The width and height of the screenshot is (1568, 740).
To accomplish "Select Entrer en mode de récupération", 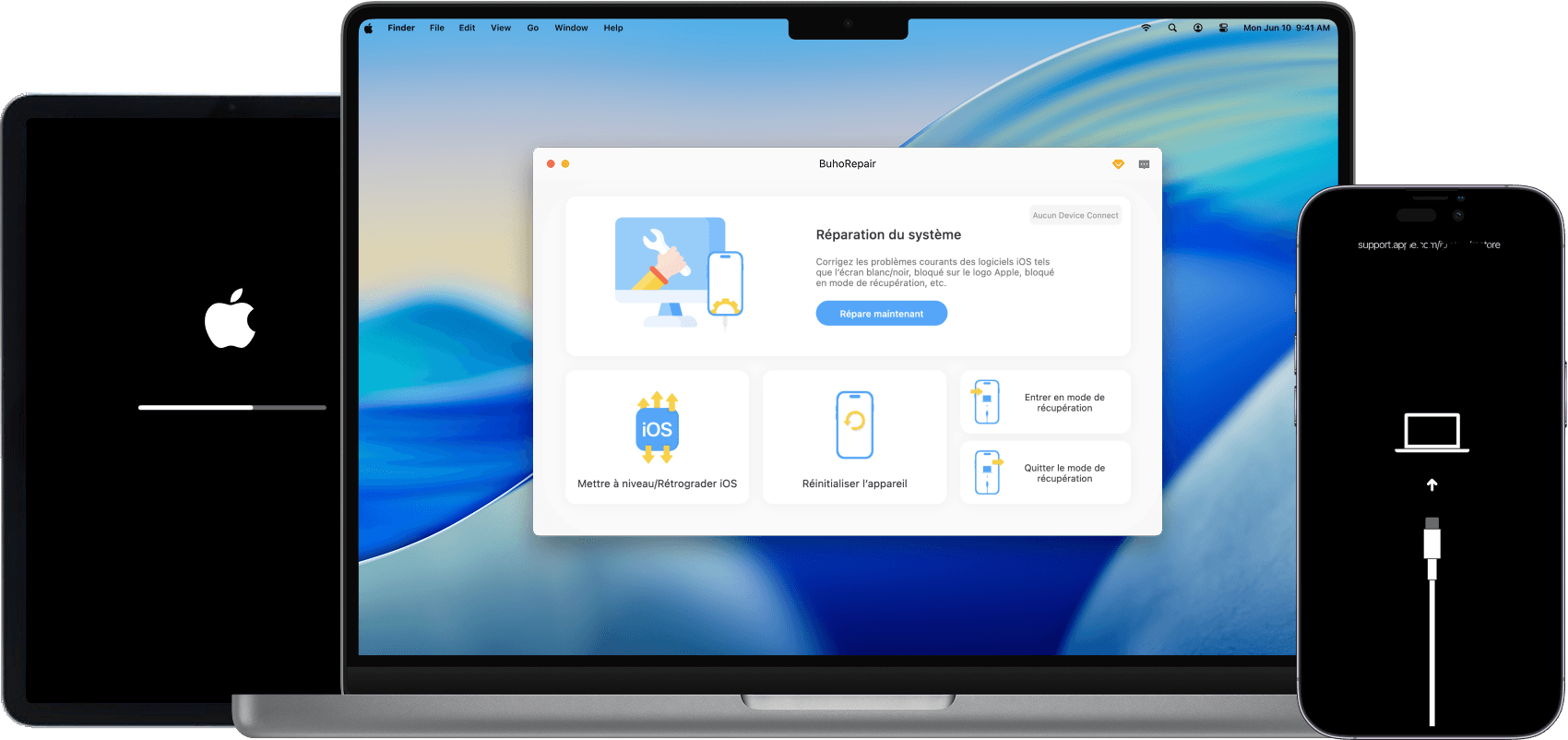I will (x=1064, y=402).
